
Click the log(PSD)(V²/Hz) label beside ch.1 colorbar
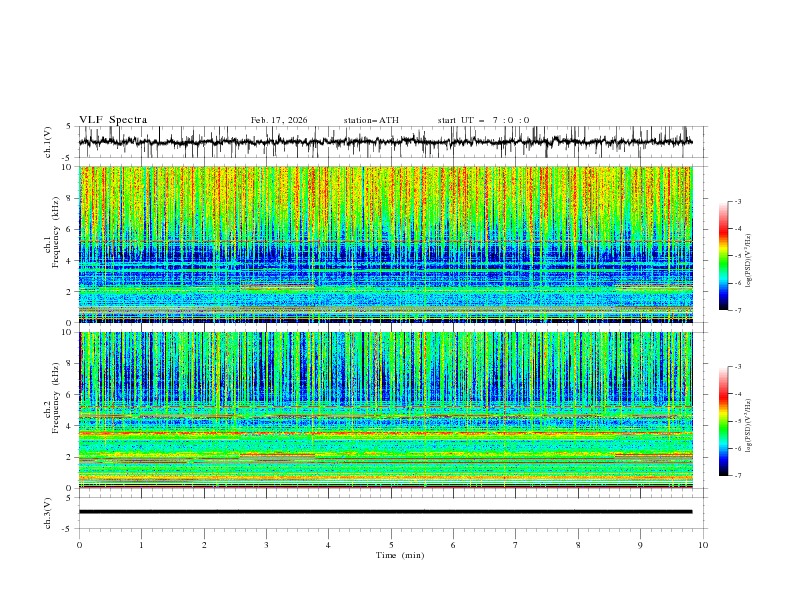coord(749,261)
